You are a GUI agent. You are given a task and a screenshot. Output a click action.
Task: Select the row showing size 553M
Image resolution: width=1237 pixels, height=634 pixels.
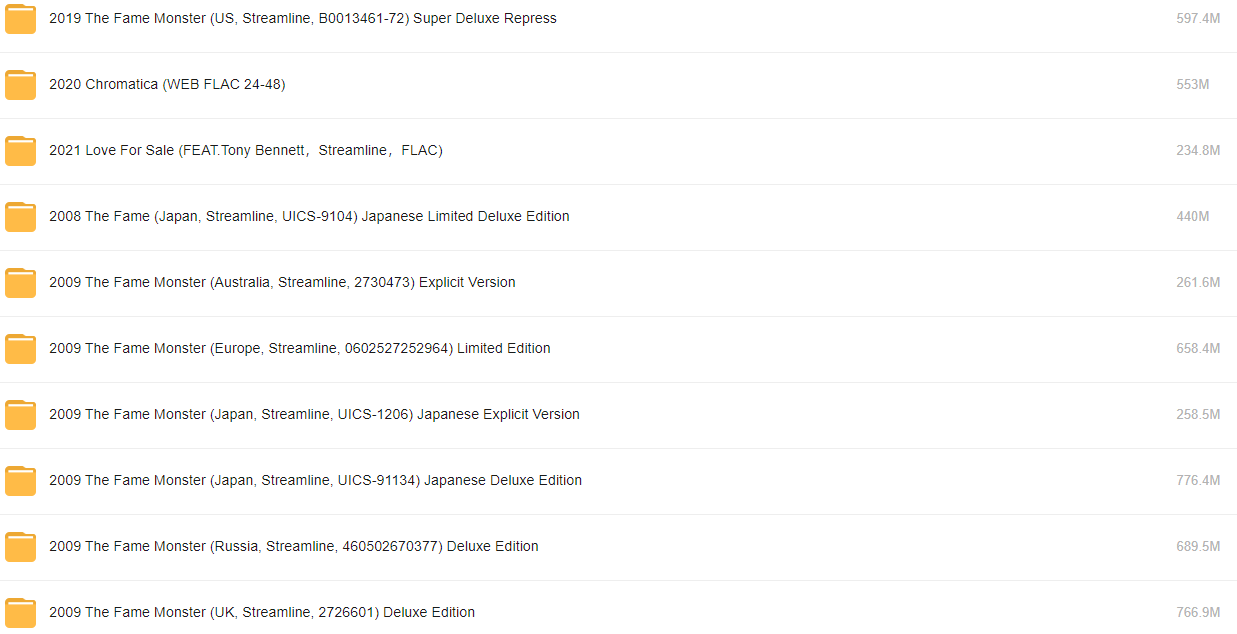(x=618, y=85)
